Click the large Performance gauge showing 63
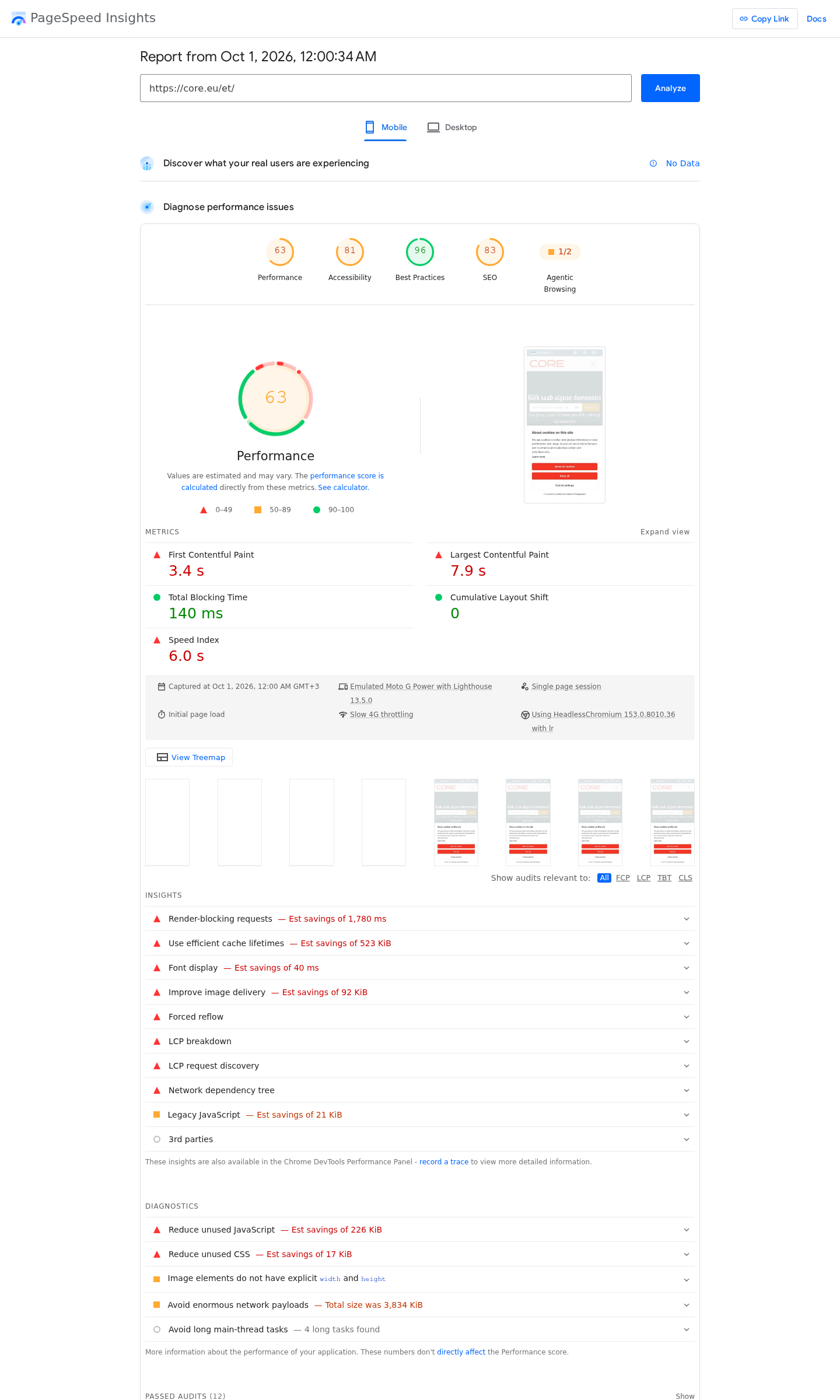 pos(276,398)
